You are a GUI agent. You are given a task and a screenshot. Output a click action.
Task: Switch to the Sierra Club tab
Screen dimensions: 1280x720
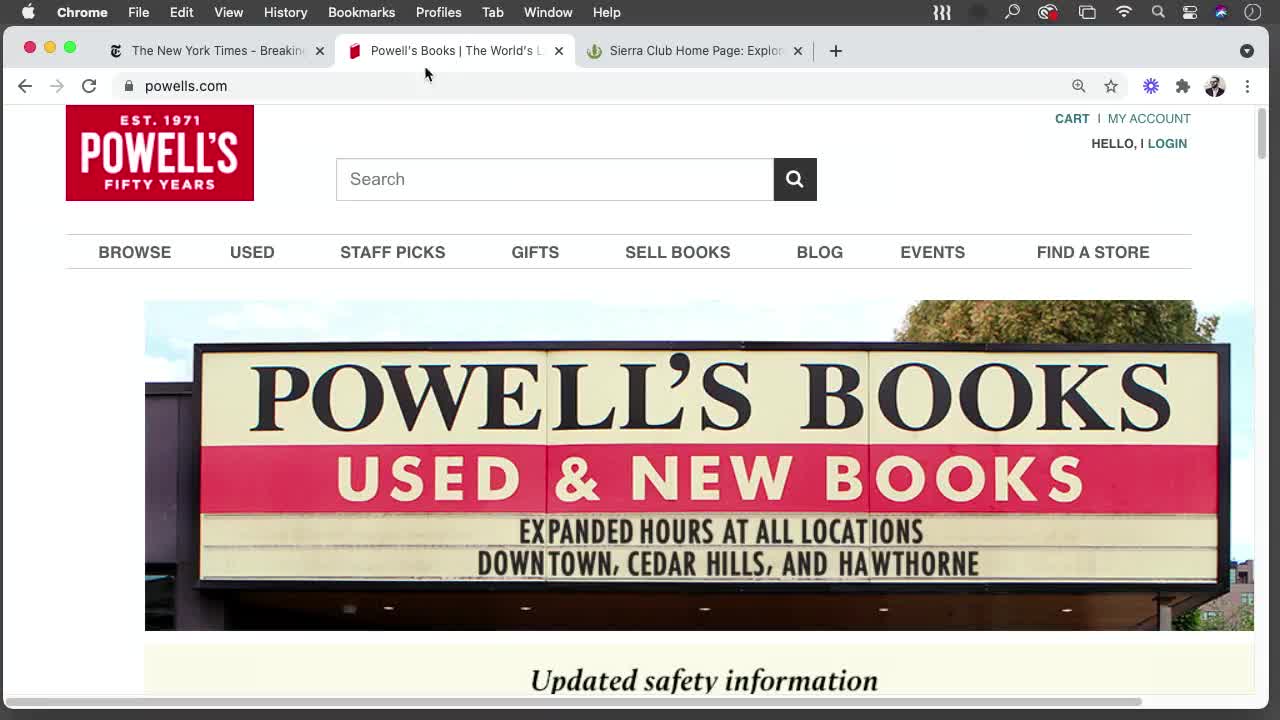(x=695, y=51)
